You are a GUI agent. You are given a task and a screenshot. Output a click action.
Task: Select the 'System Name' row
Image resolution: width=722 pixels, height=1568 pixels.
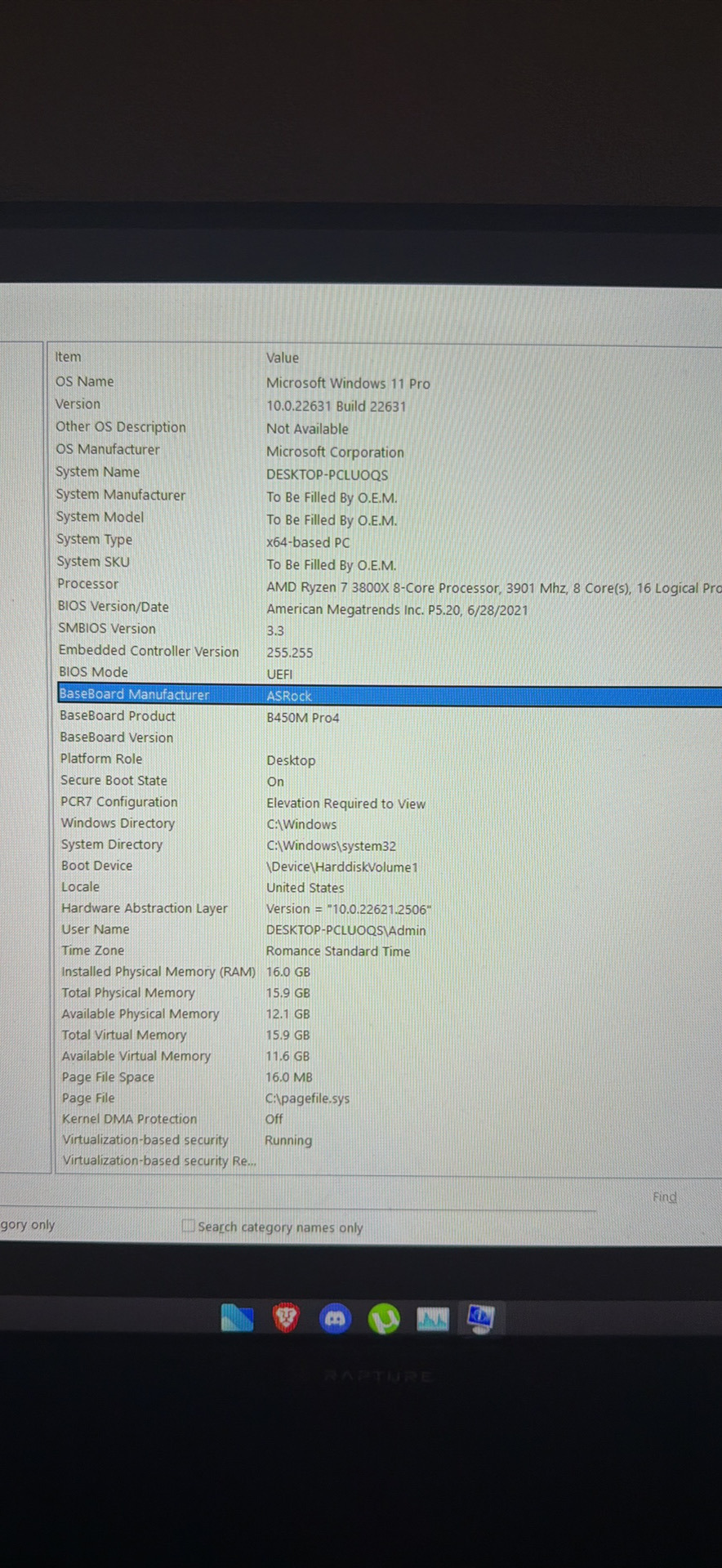(388, 473)
